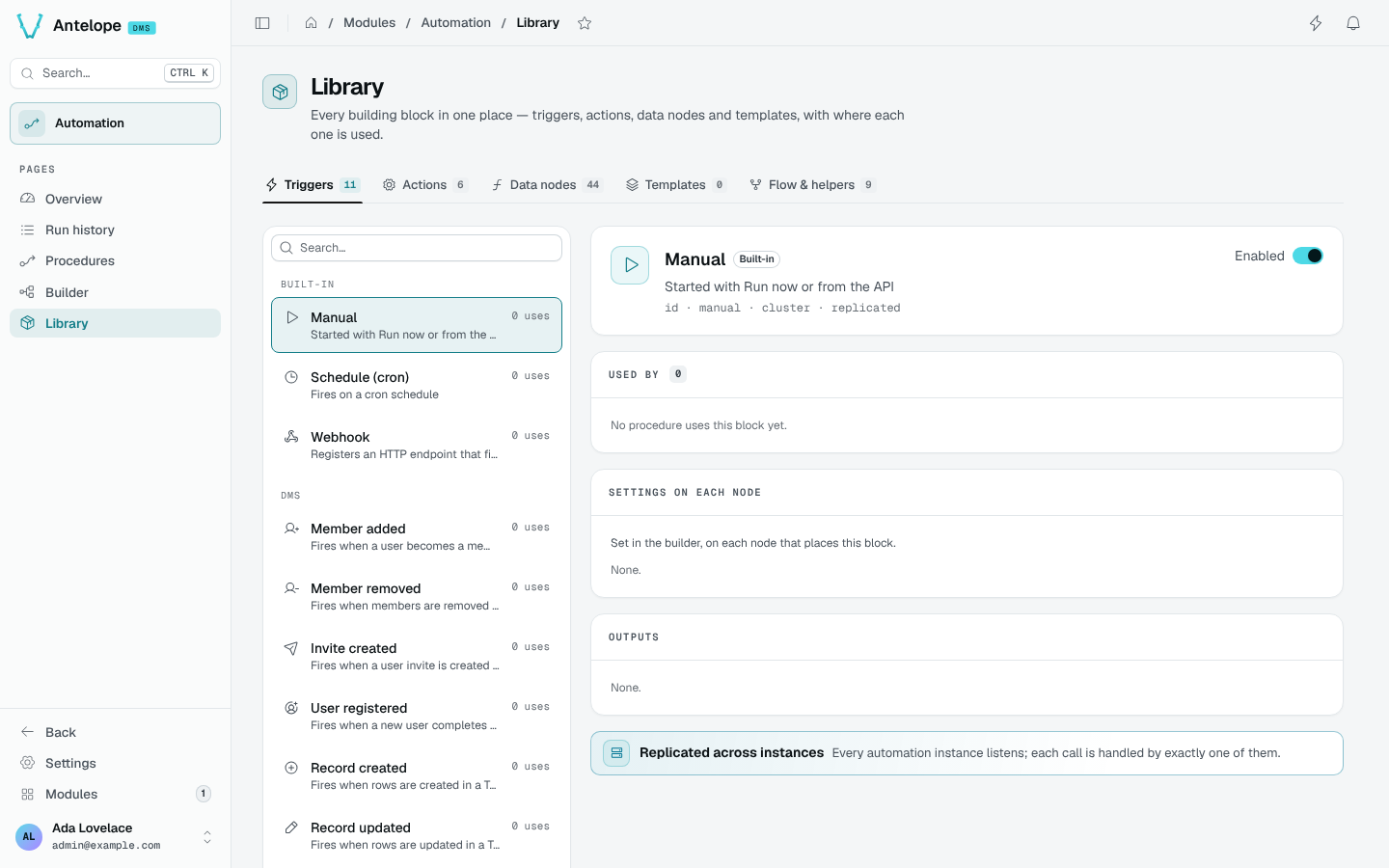Select the Manual trigger row

[417, 325]
